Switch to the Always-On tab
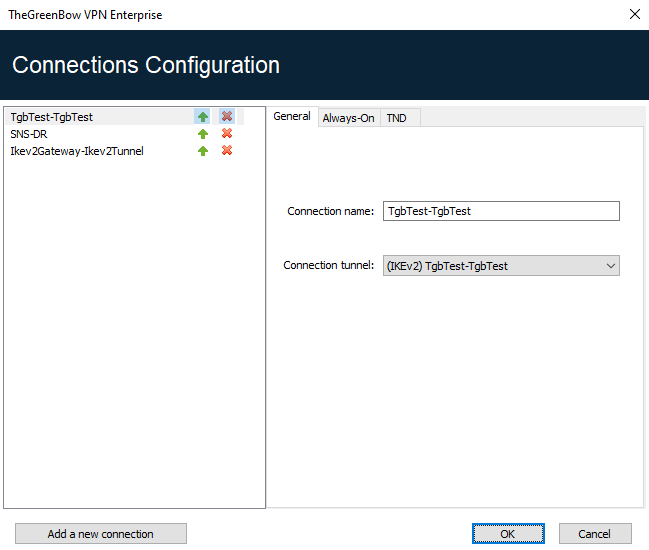The image size is (649, 550). click(348, 118)
